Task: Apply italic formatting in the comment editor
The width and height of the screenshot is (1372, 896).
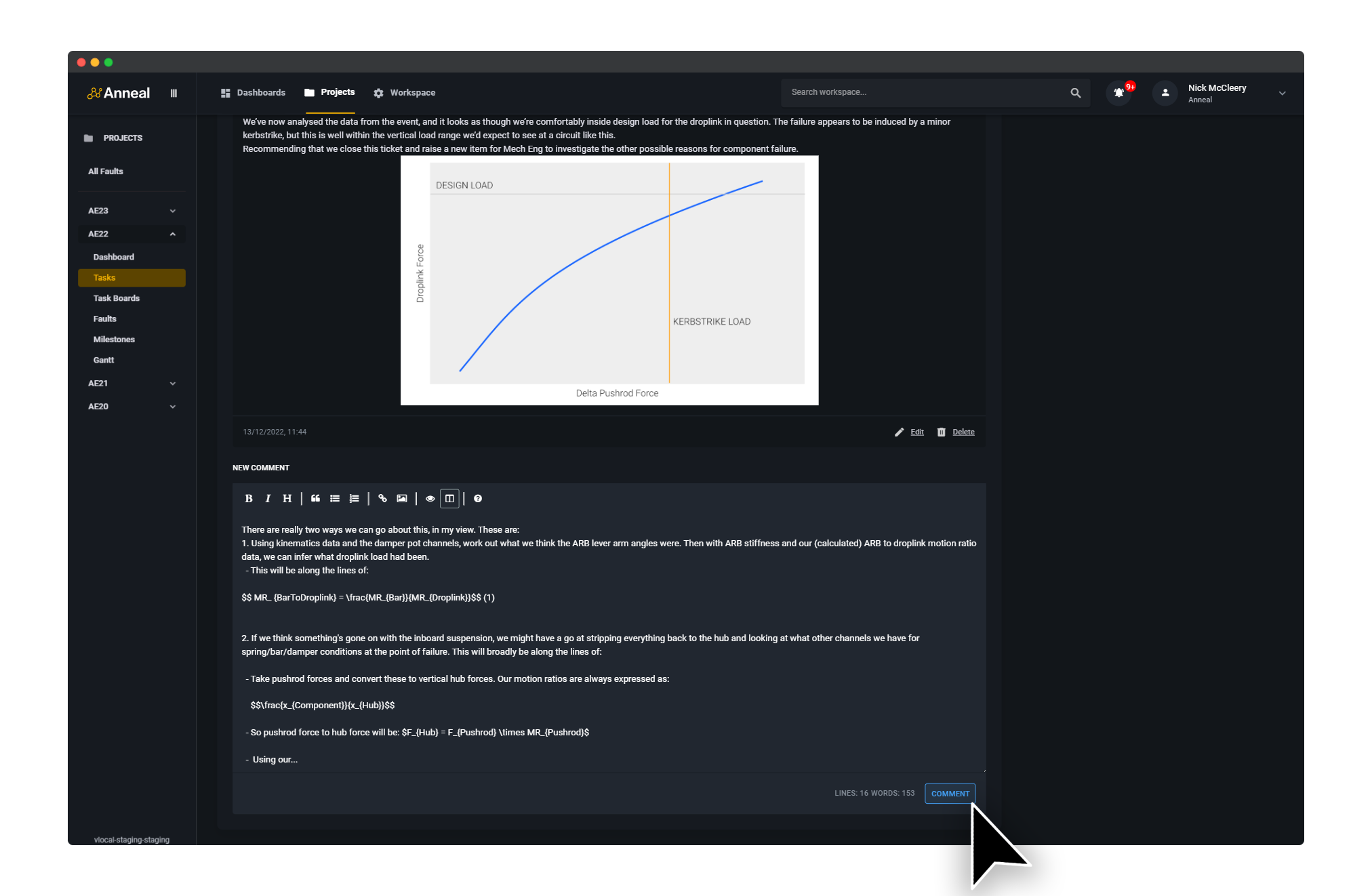Action: (268, 498)
